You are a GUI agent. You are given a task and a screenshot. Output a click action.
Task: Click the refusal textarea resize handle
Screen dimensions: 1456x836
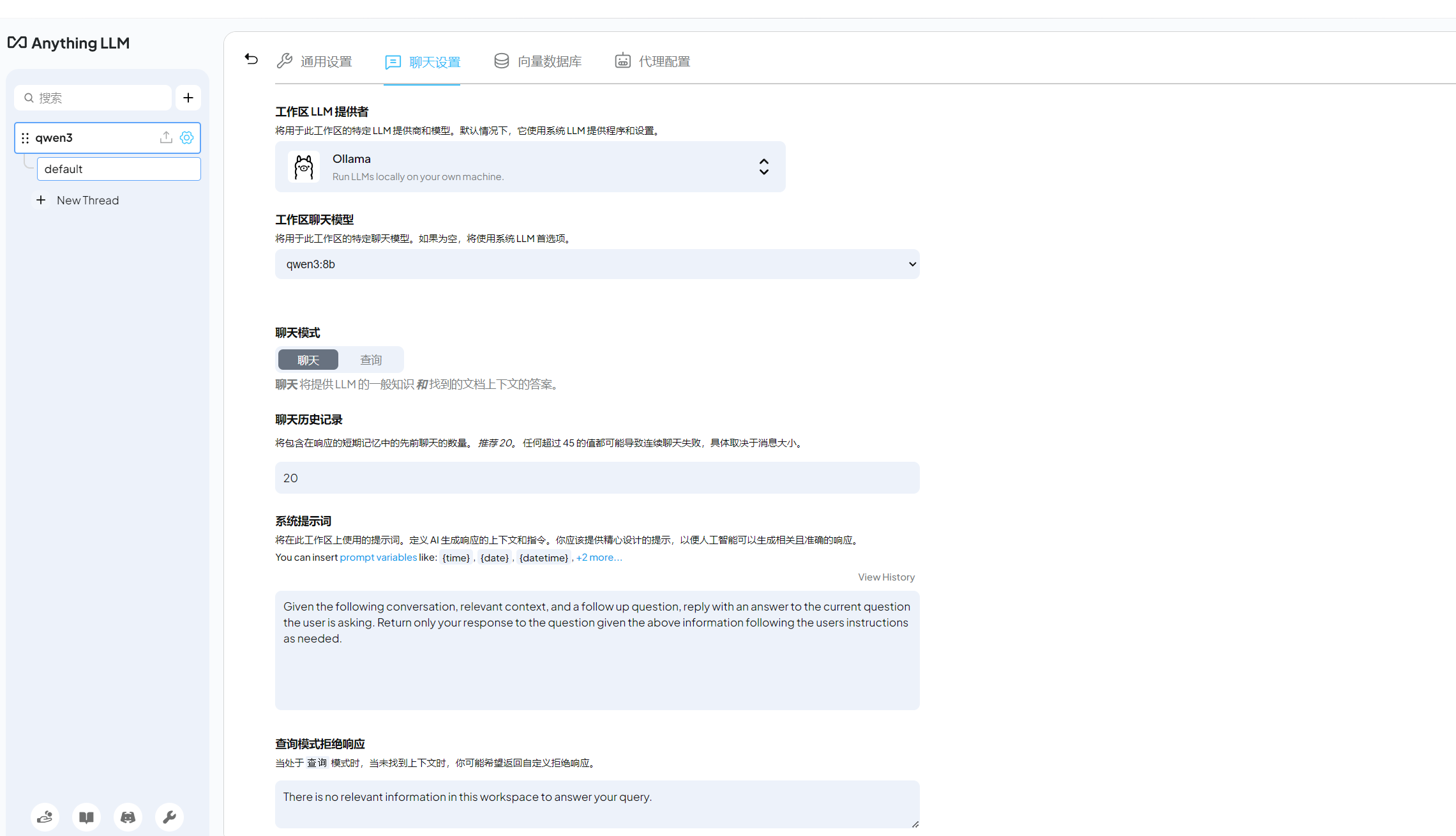pyautogui.click(x=915, y=824)
